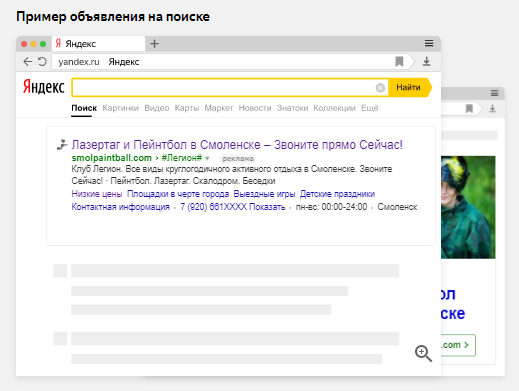The image size is (519, 391).
Task: Click the magnifier zoom-in icon
Action: (x=423, y=353)
